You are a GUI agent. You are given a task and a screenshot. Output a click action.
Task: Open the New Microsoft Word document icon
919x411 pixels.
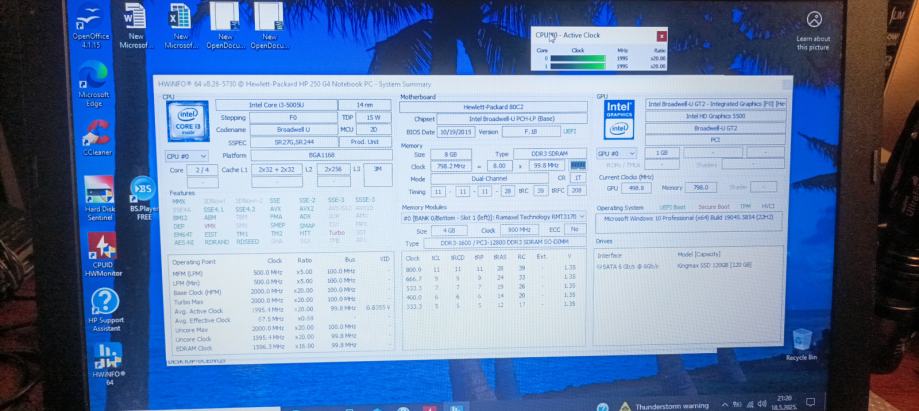[x=136, y=25]
